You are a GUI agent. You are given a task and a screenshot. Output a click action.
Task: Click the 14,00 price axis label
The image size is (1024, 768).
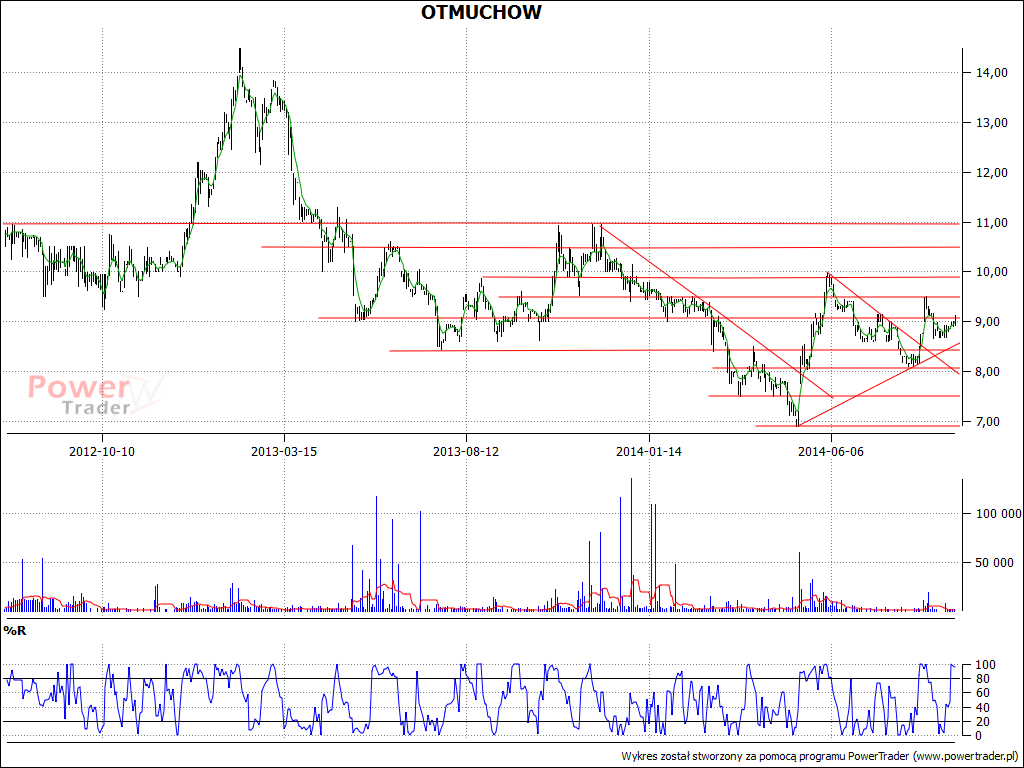pyautogui.click(x=991, y=73)
